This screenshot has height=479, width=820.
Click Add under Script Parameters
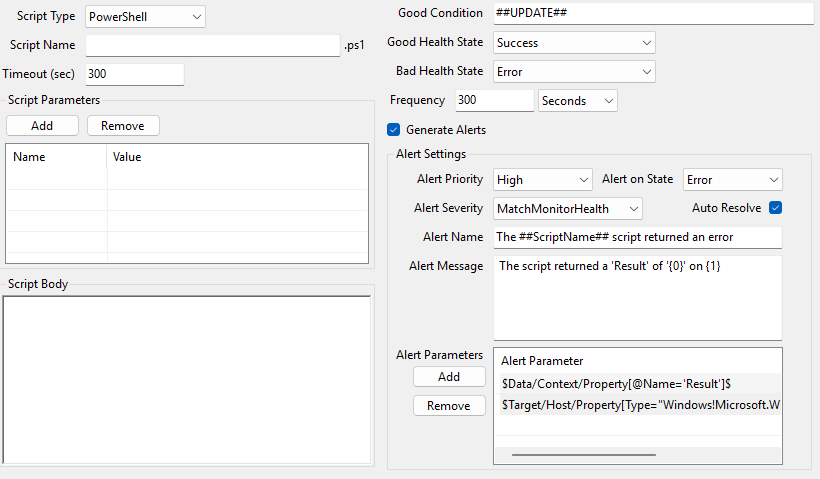(x=42, y=126)
